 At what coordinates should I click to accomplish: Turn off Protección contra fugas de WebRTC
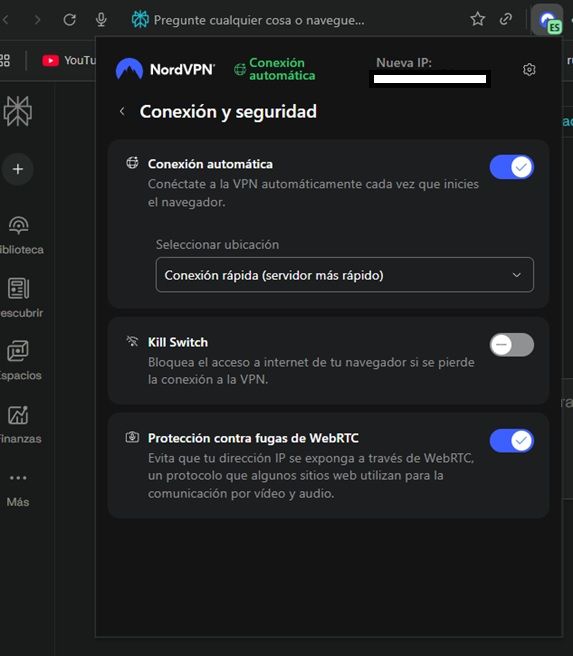pos(512,441)
